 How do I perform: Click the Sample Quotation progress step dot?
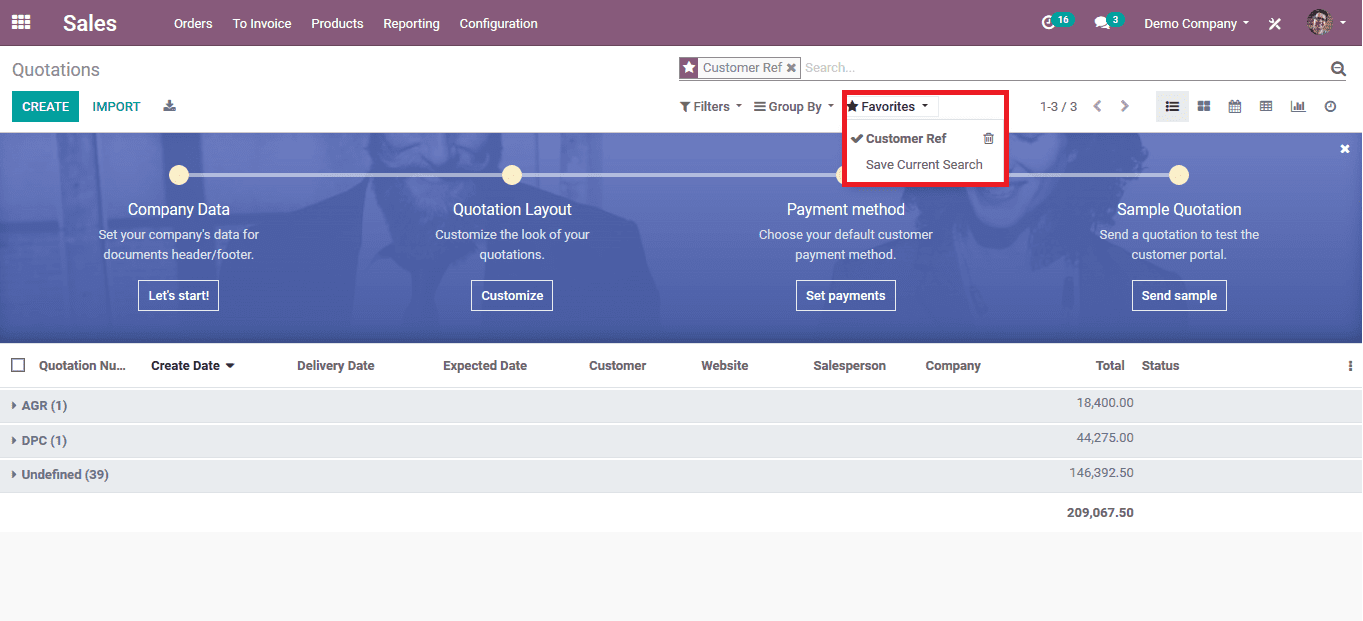click(1179, 175)
